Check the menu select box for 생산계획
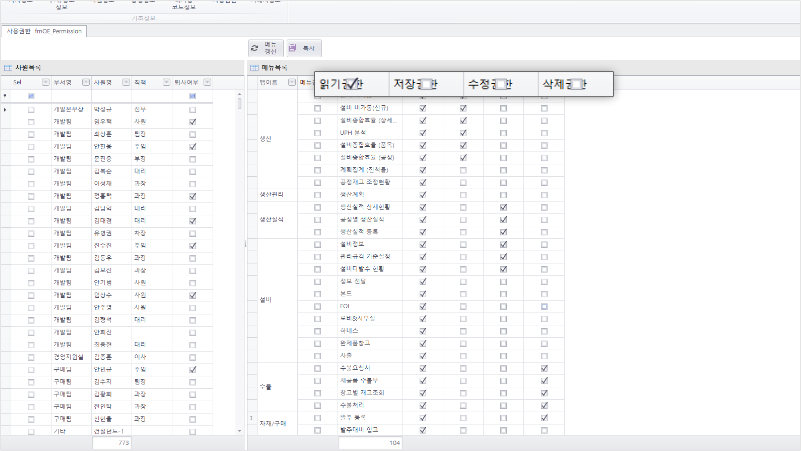801x451 pixels. coord(318,195)
